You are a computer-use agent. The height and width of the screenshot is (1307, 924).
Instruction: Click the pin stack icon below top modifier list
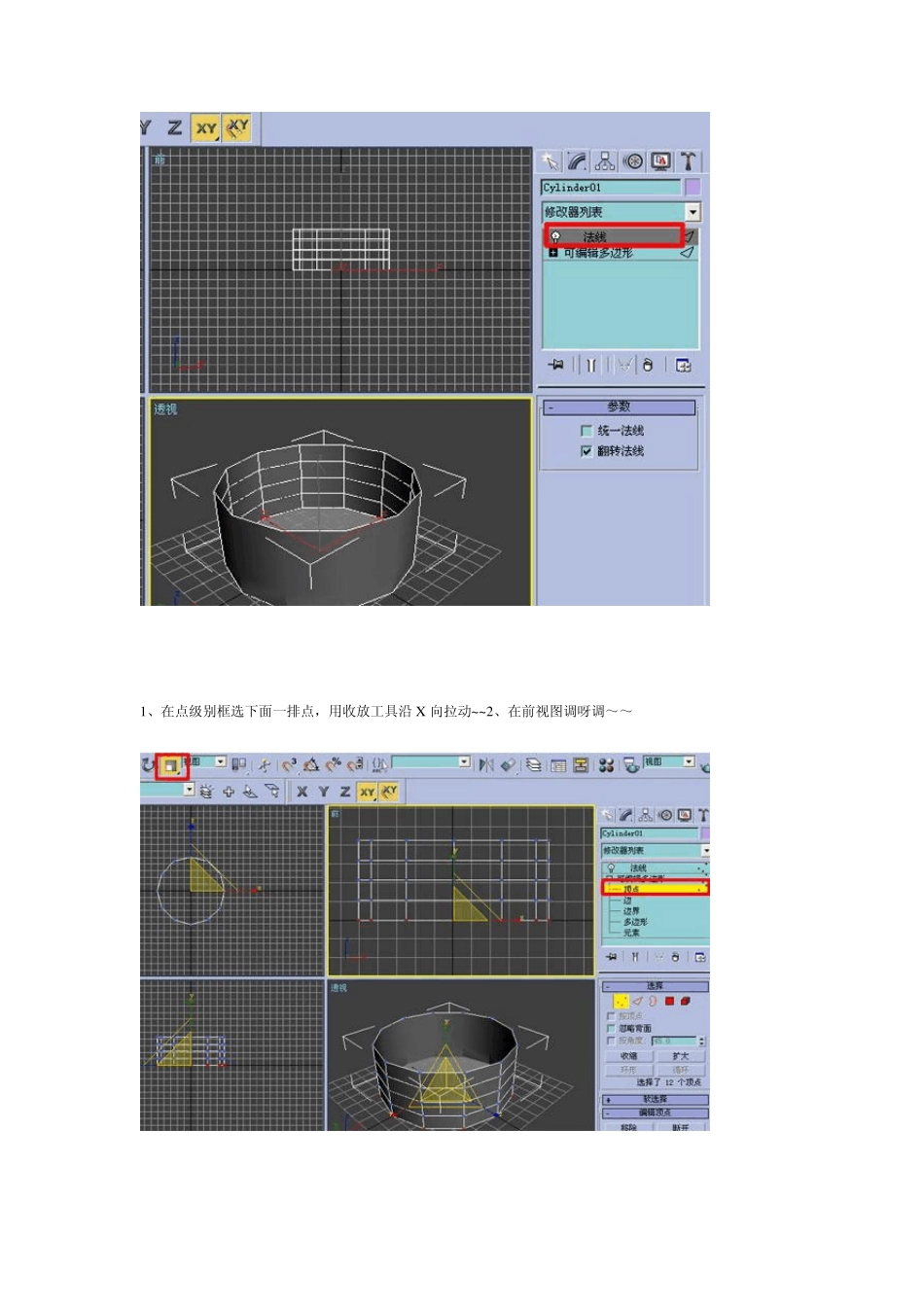(556, 366)
